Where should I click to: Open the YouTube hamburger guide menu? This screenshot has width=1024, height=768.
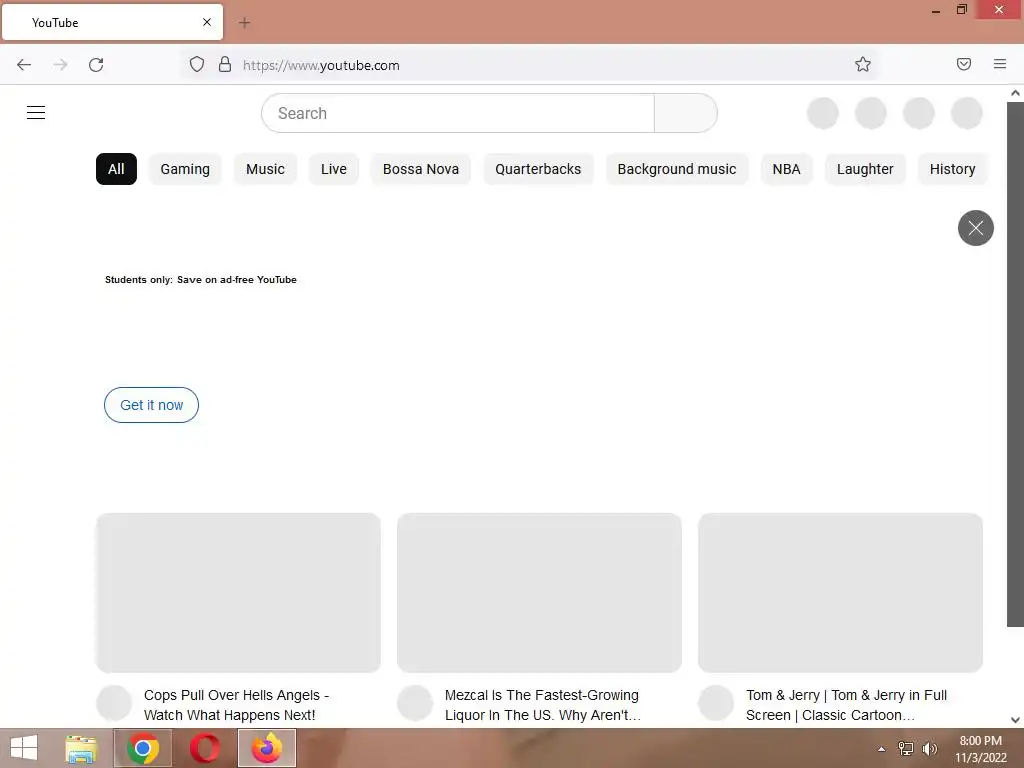click(36, 112)
